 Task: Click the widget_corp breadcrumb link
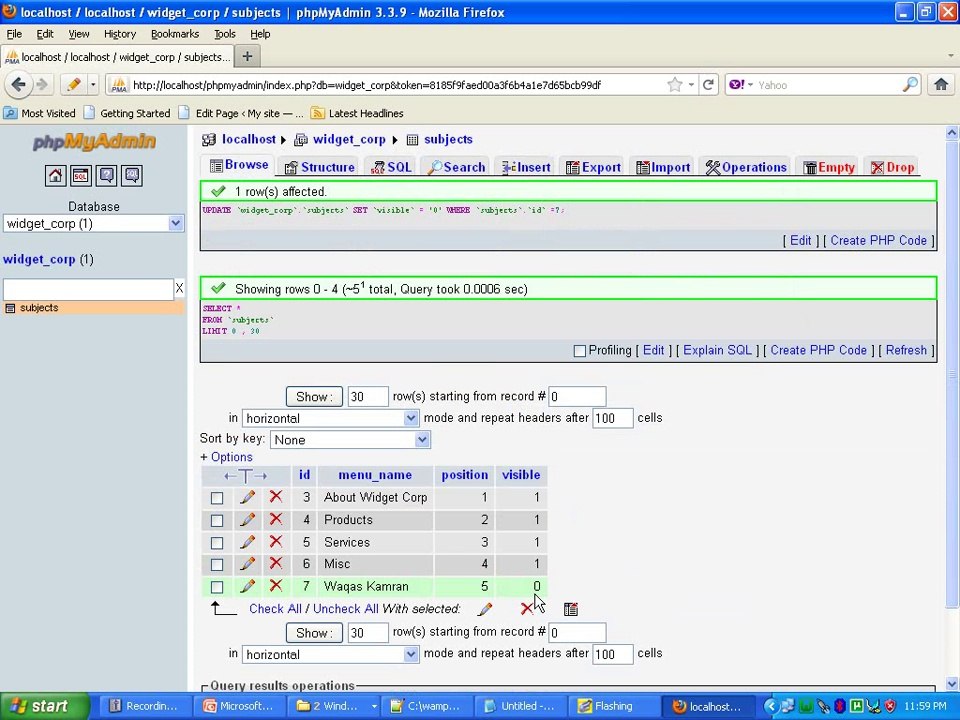tap(349, 140)
